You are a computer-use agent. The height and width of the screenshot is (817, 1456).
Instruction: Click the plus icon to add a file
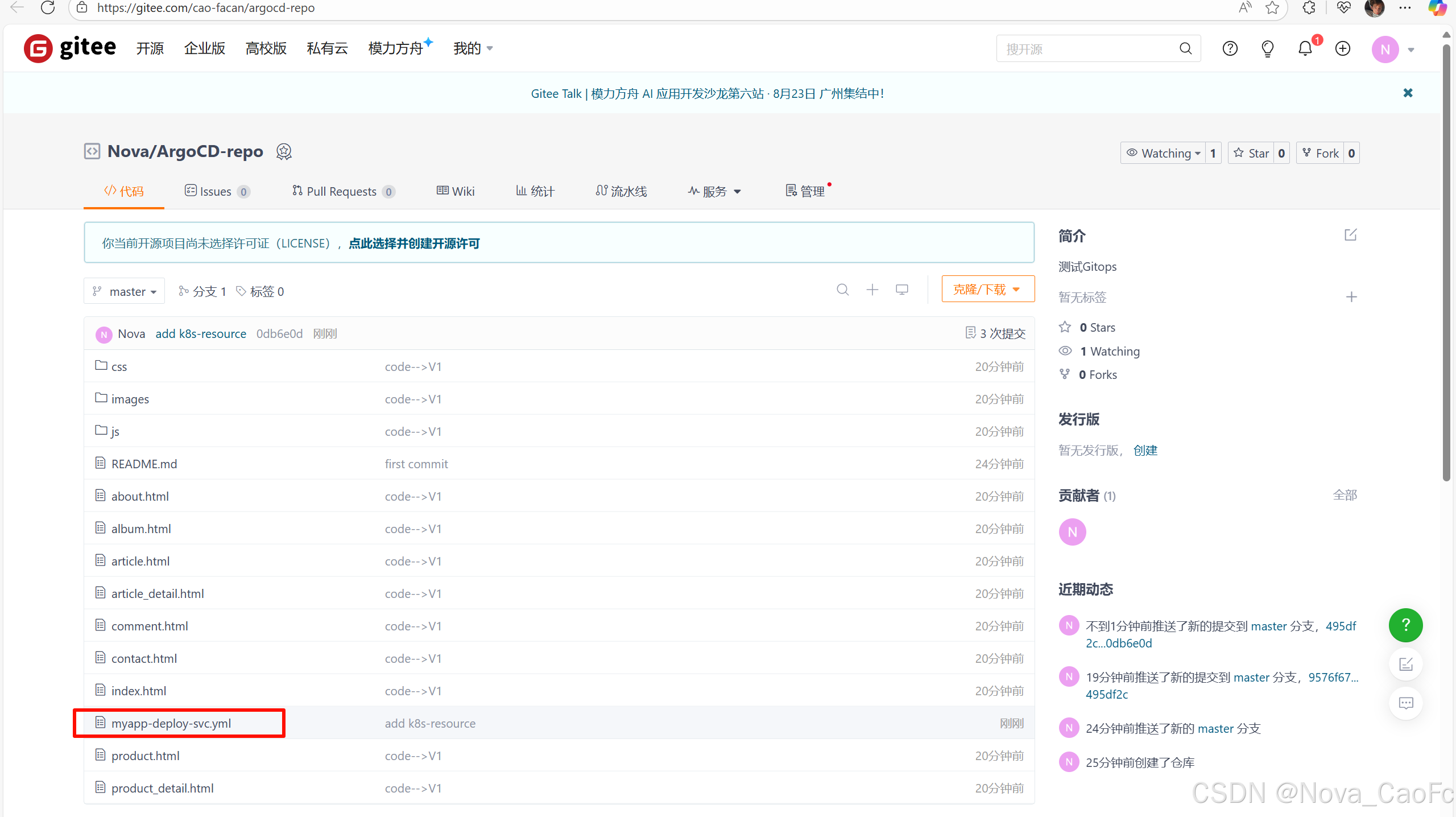tap(872, 290)
